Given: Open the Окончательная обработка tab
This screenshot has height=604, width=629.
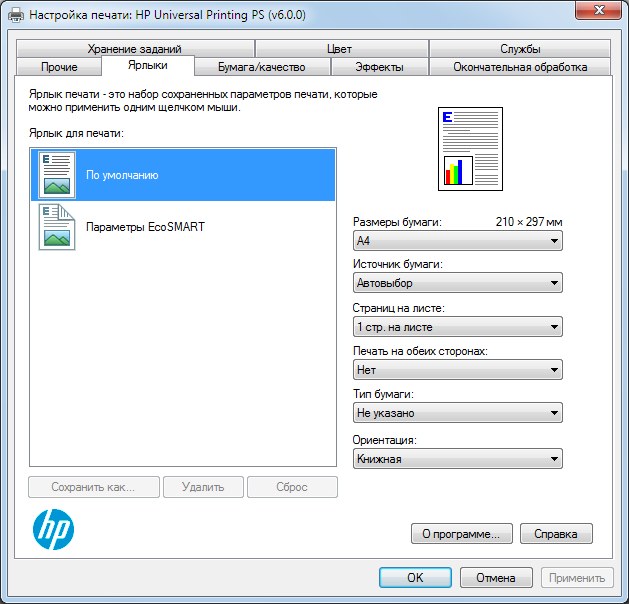Looking at the screenshot, I should (520, 67).
